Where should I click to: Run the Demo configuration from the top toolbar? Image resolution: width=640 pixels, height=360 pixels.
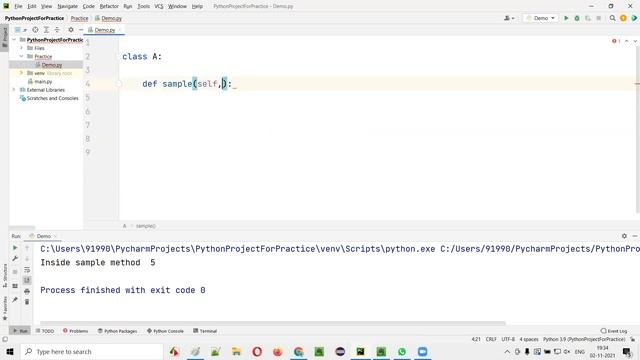tap(566, 18)
